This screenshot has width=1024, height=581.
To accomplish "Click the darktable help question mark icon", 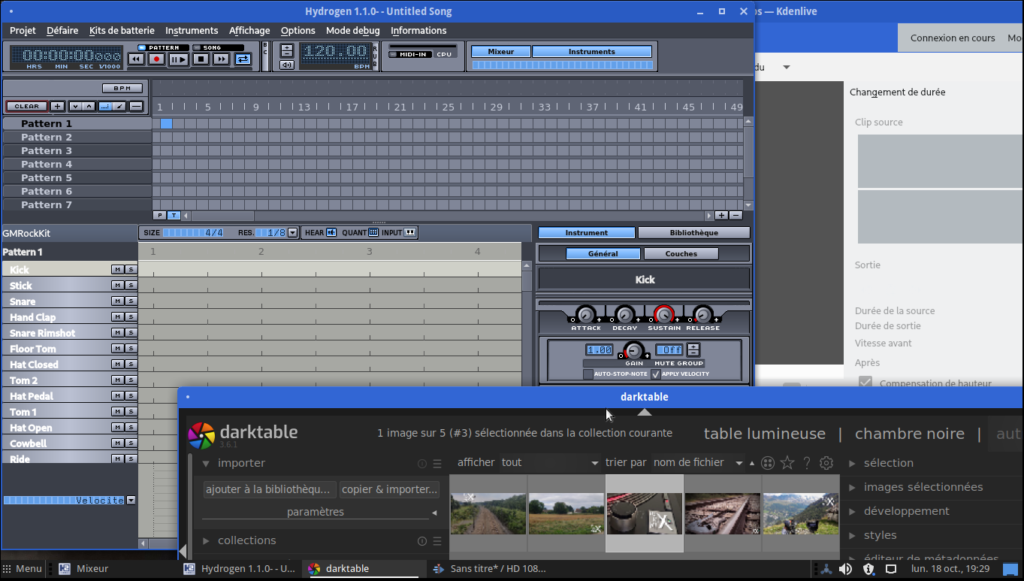I will pos(806,463).
